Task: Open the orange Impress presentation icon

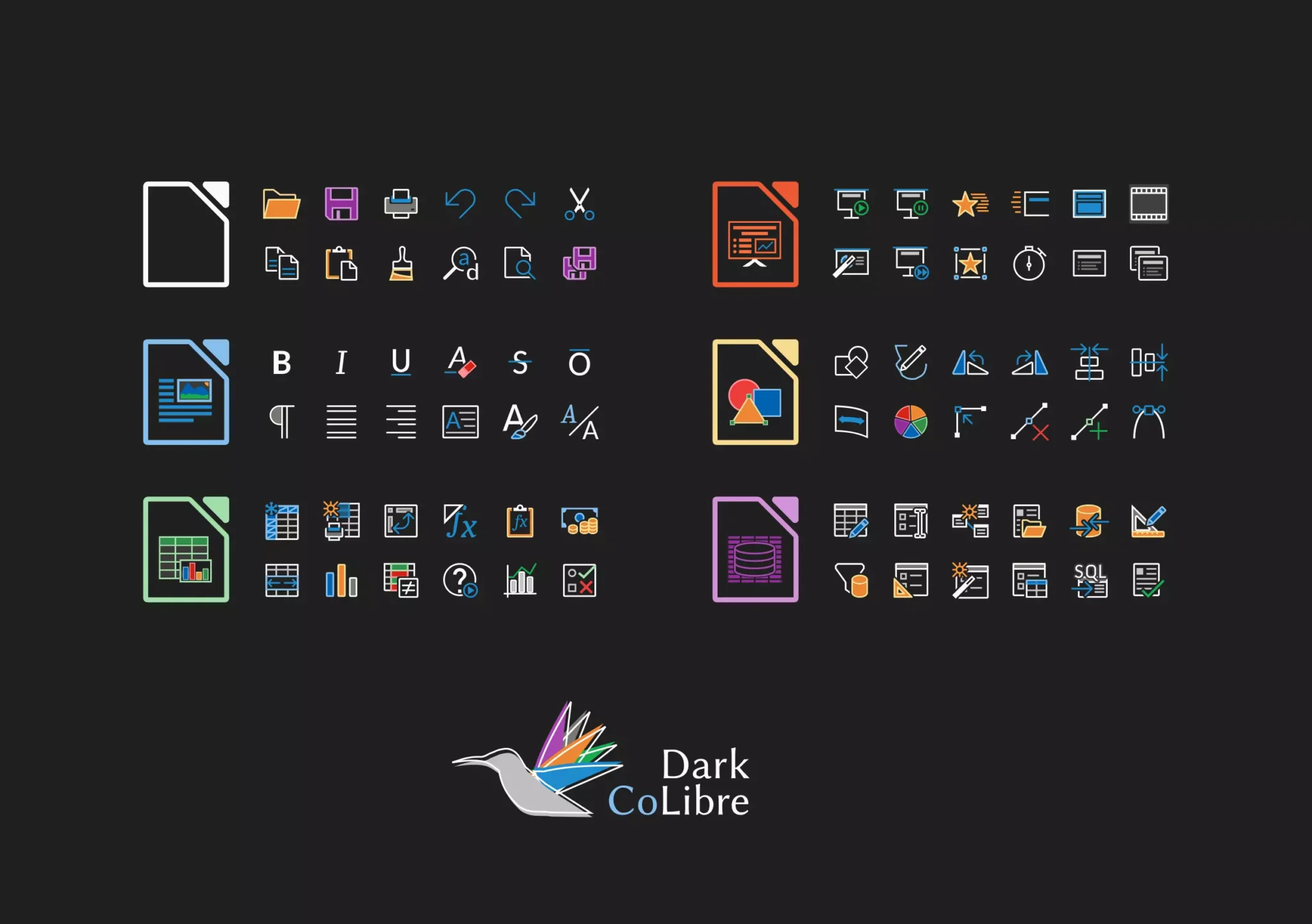Action: 755,234
